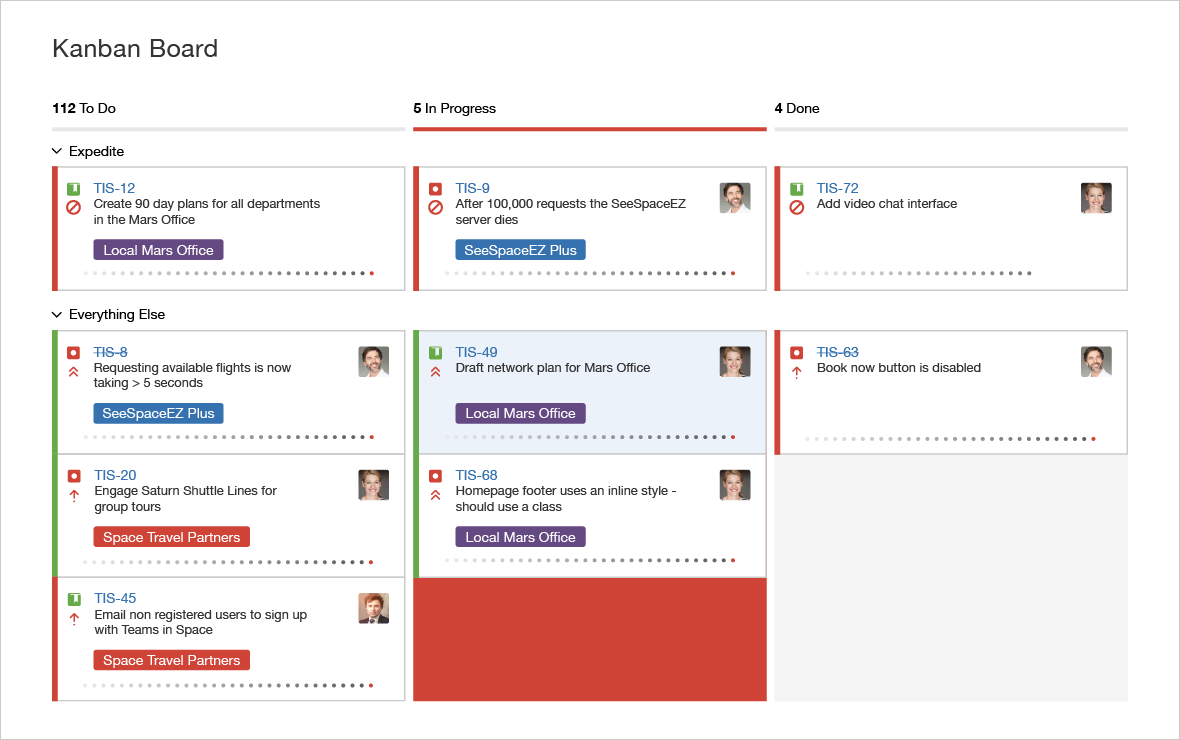
Task: Click the SeeSpaceEZ Plus label on TIS-9
Action: [520, 250]
